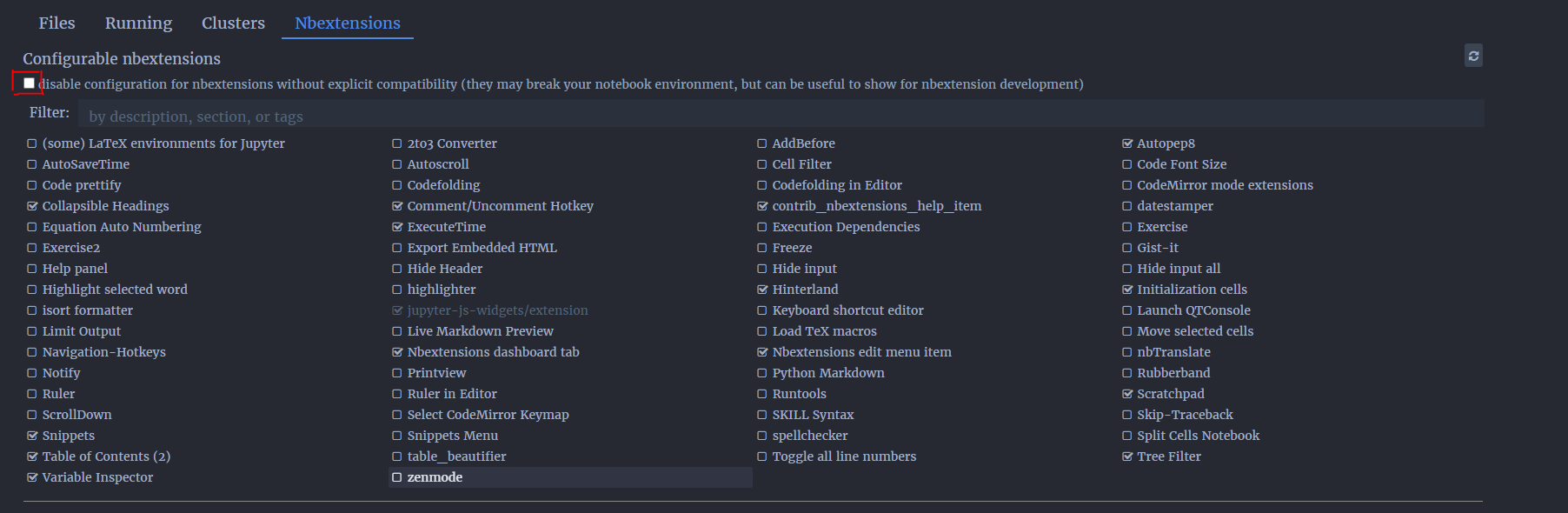The height and width of the screenshot is (513, 1568).
Task: Open the Clusters tab
Action: point(233,23)
